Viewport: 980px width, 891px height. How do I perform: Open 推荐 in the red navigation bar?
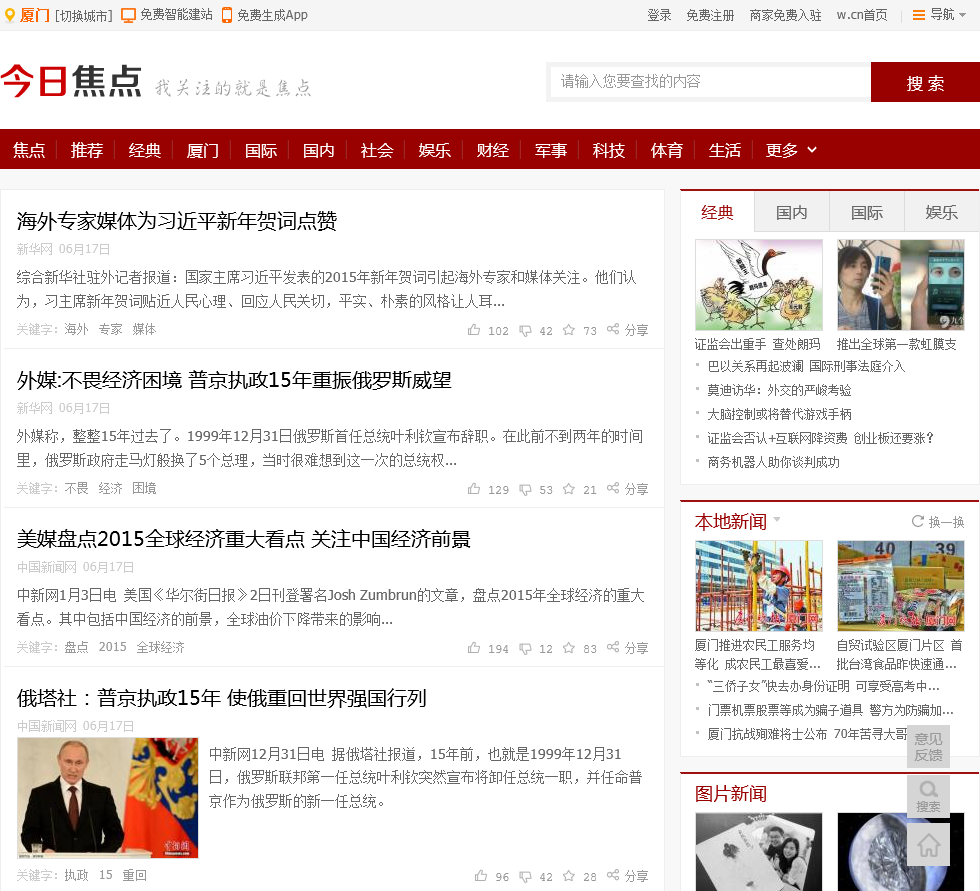[x=87, y=150]
